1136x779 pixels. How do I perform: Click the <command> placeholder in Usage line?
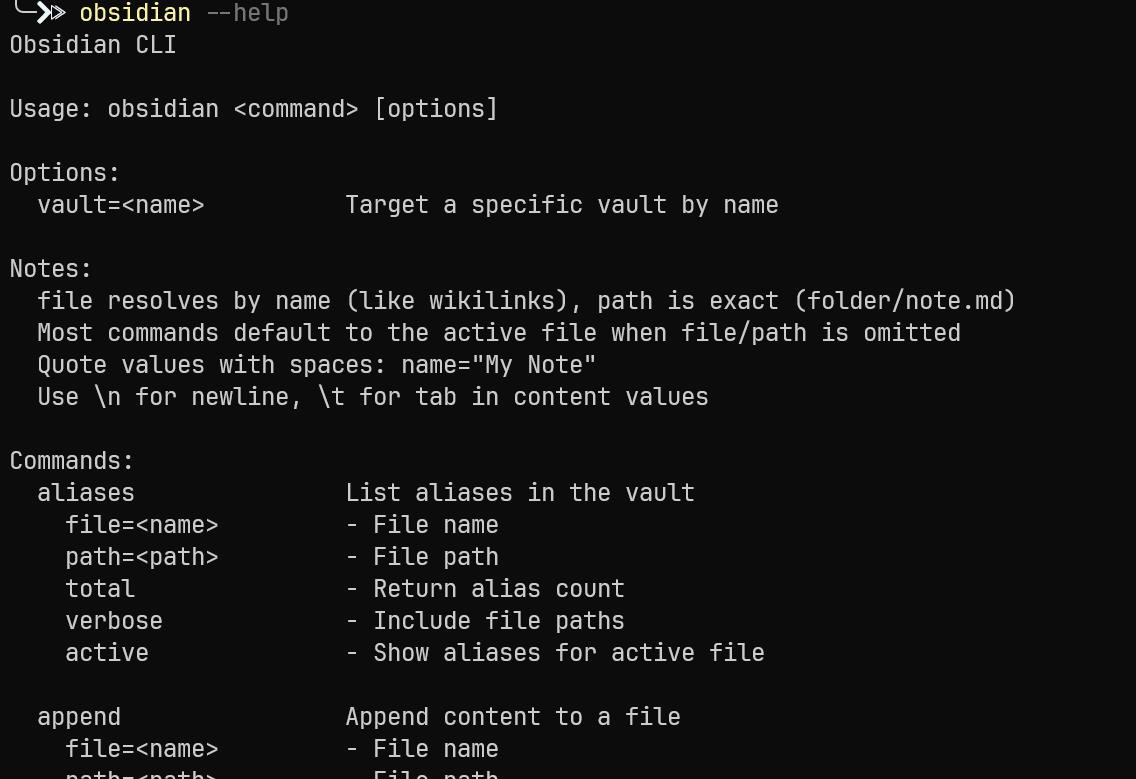[x=296, y=109]
